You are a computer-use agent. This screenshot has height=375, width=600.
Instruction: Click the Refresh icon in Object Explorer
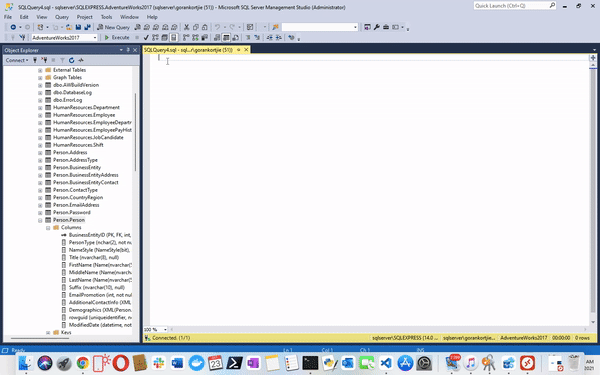(71, 60)
